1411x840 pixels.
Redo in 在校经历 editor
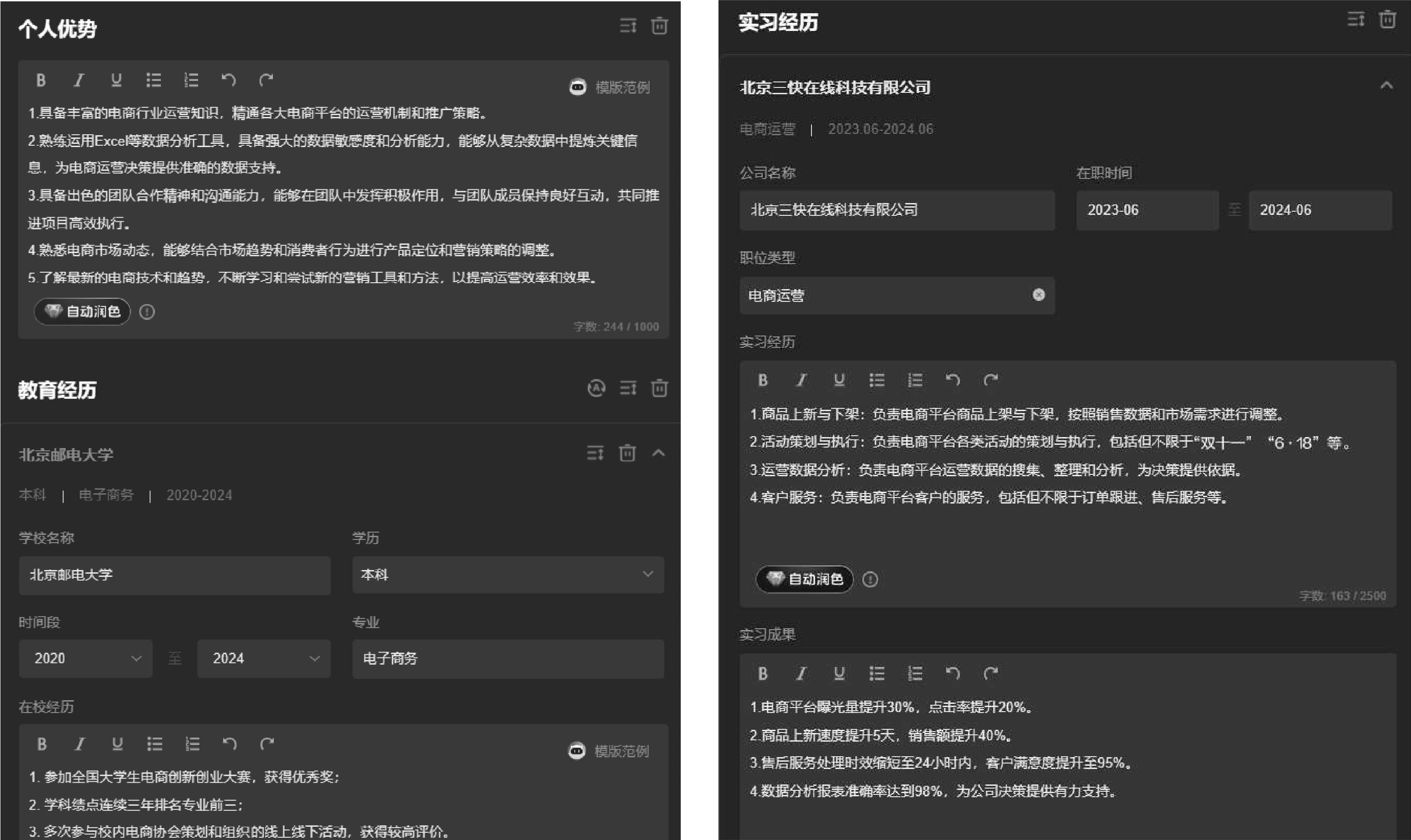[x=267, y=744]
